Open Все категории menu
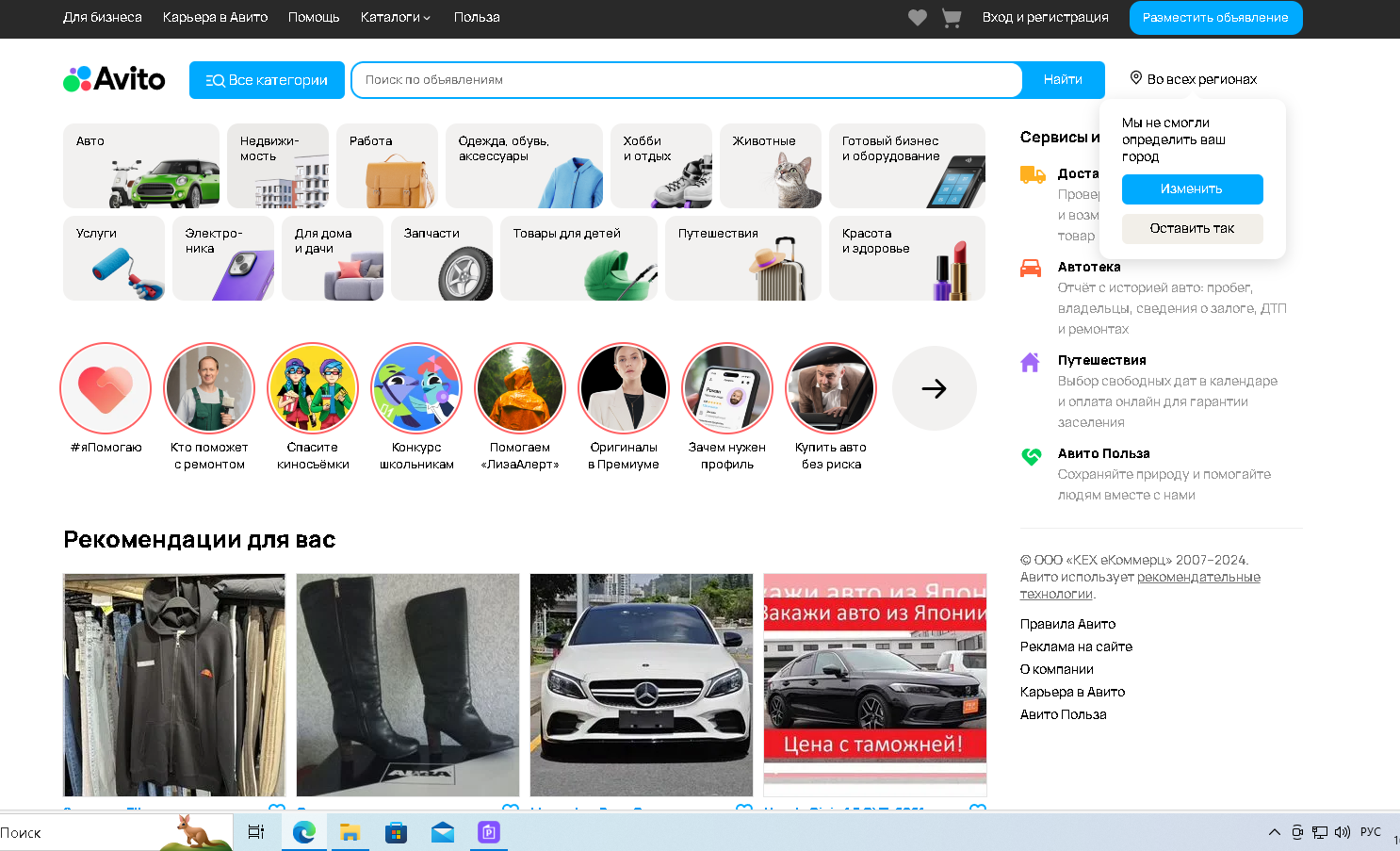Screen dimensions: 1400x851 (267, 80)
